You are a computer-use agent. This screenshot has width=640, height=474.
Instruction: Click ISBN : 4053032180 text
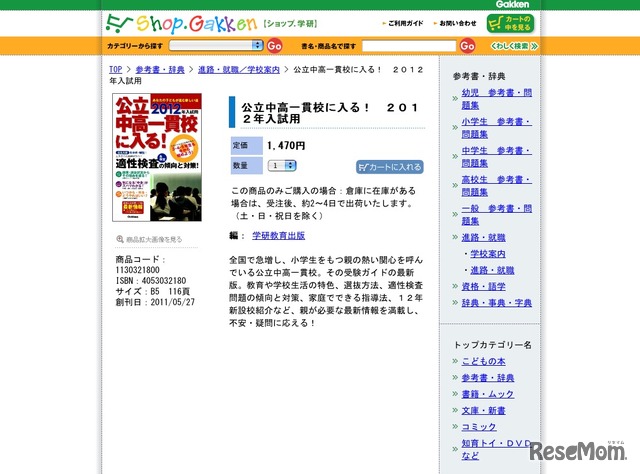(151, 281)
